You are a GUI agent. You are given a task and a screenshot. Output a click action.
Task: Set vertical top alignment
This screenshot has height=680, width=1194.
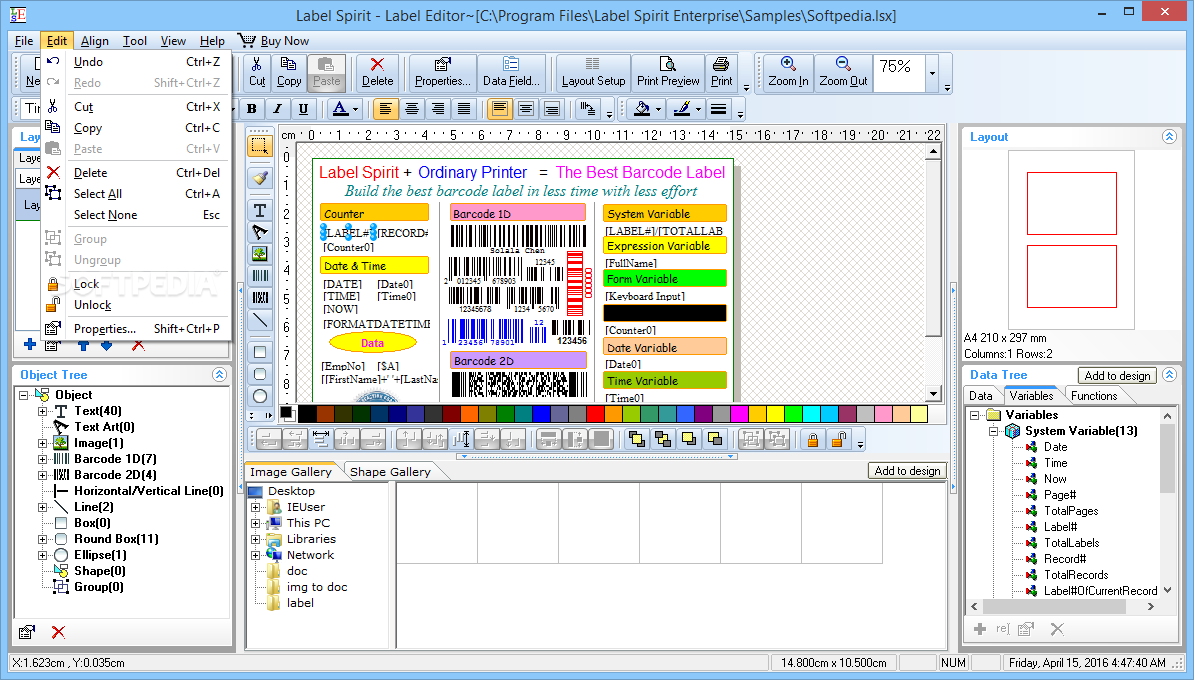500,109
